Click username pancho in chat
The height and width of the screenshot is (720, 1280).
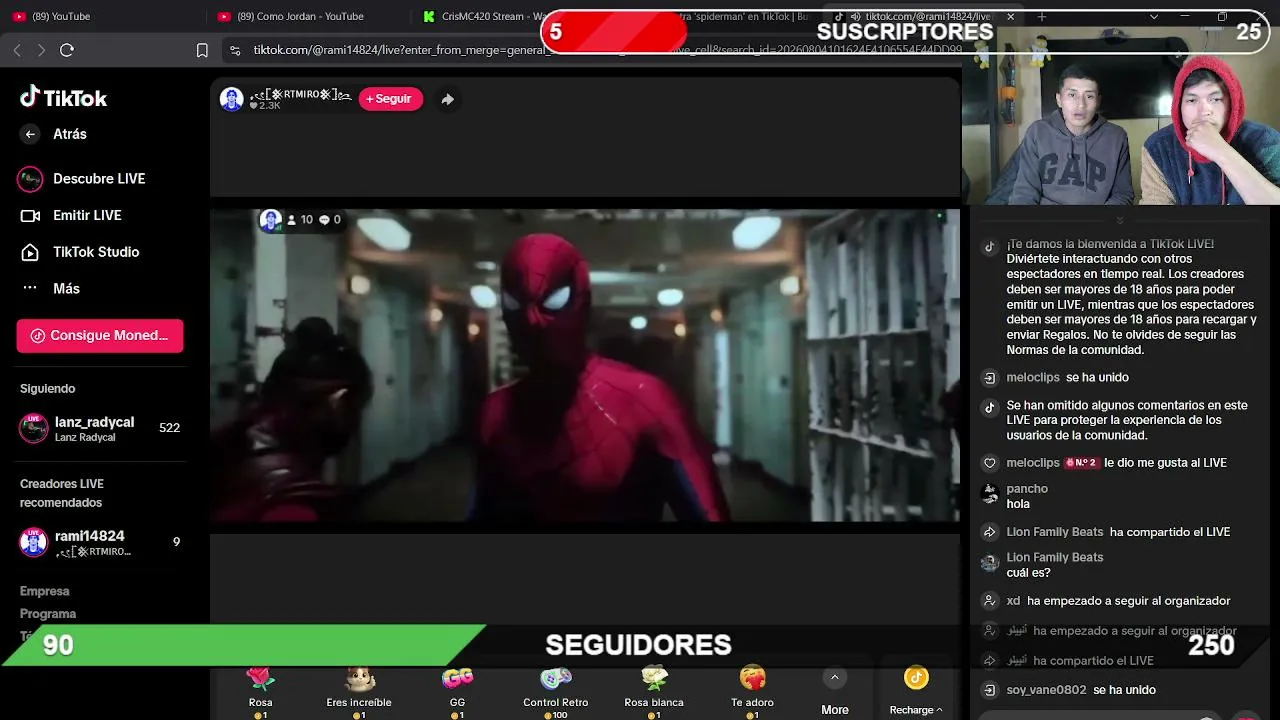(x=1027, y=489)
